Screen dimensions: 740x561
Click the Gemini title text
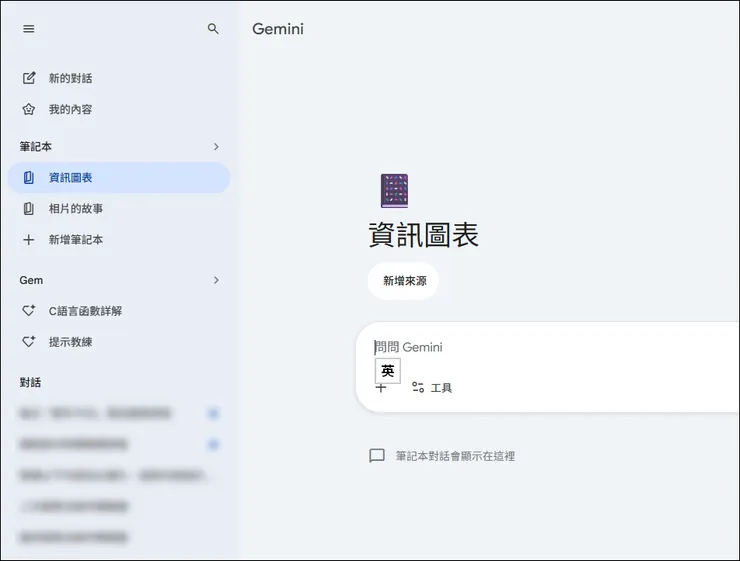pos(278,29)
